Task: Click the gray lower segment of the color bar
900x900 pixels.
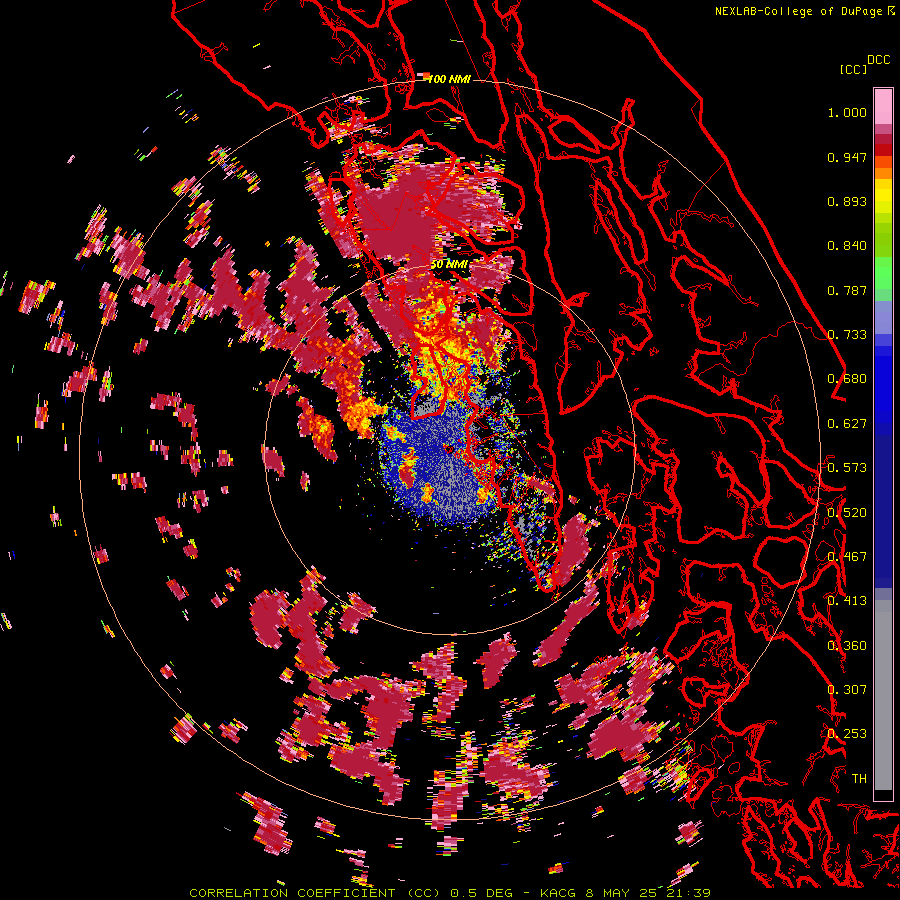Action: (x=883, y=695)
